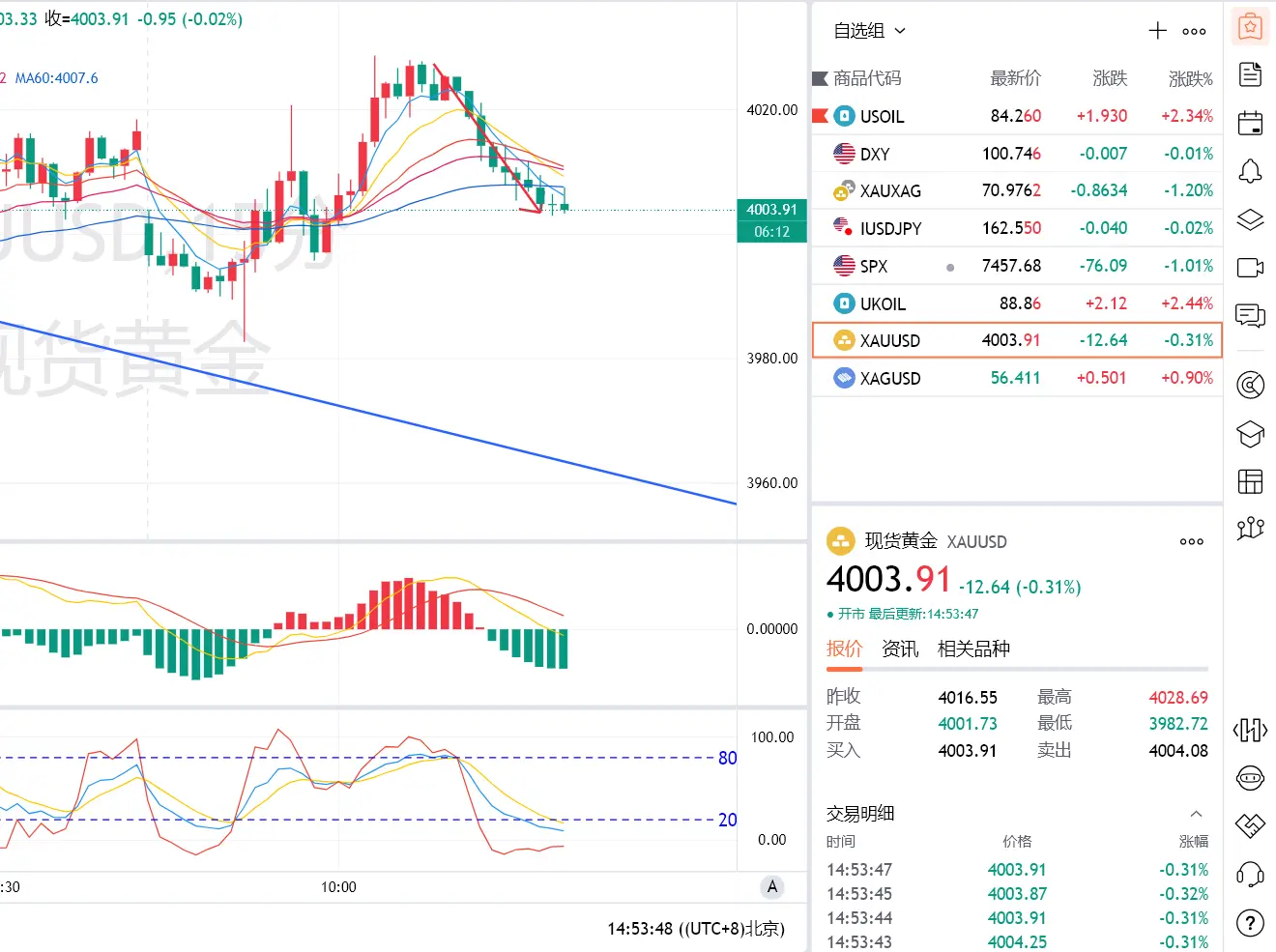The image size is (1276, 952).
Task: Toggle auto scale button A on chart
Action: tap(771, 887)
